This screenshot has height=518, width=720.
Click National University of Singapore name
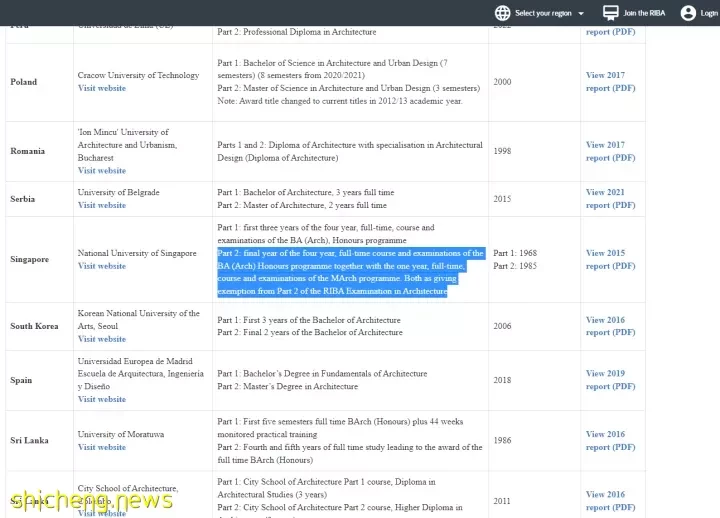pyautogui.click(x=137, y=253)
